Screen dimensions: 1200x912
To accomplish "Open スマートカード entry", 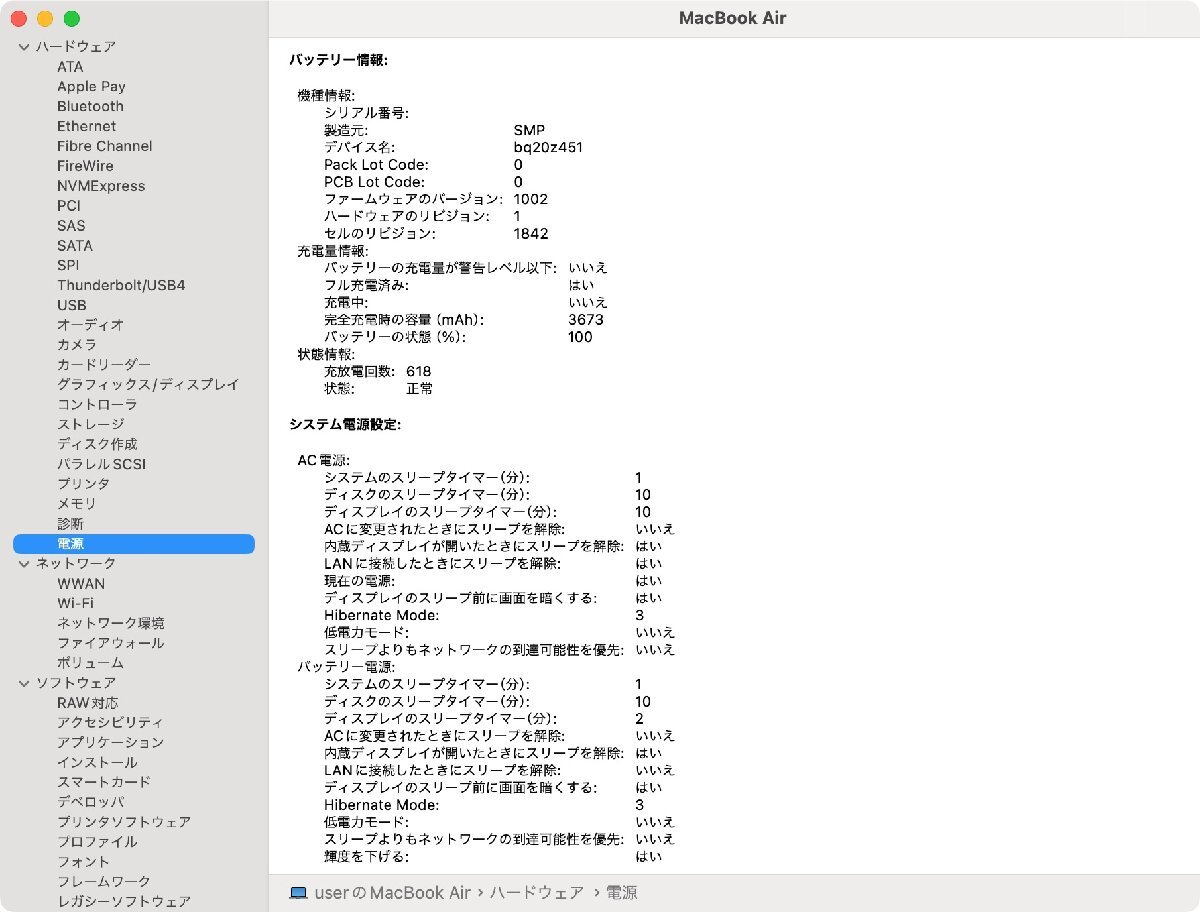I will (104, 782).
